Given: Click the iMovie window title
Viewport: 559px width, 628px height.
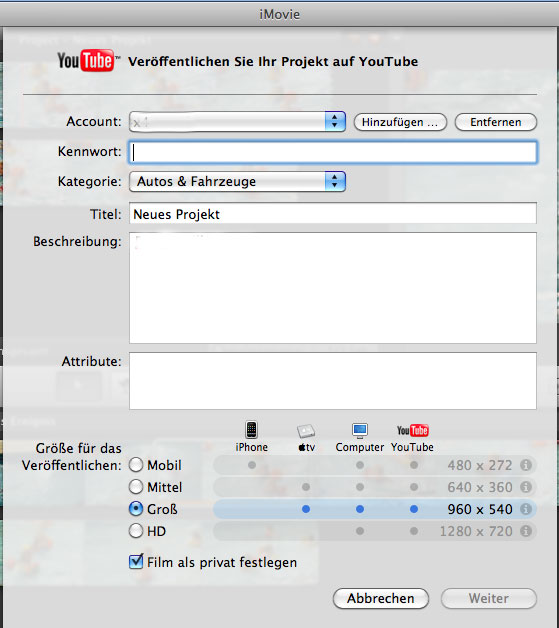Looking at the screenshot, I should (x=280, y=14).
